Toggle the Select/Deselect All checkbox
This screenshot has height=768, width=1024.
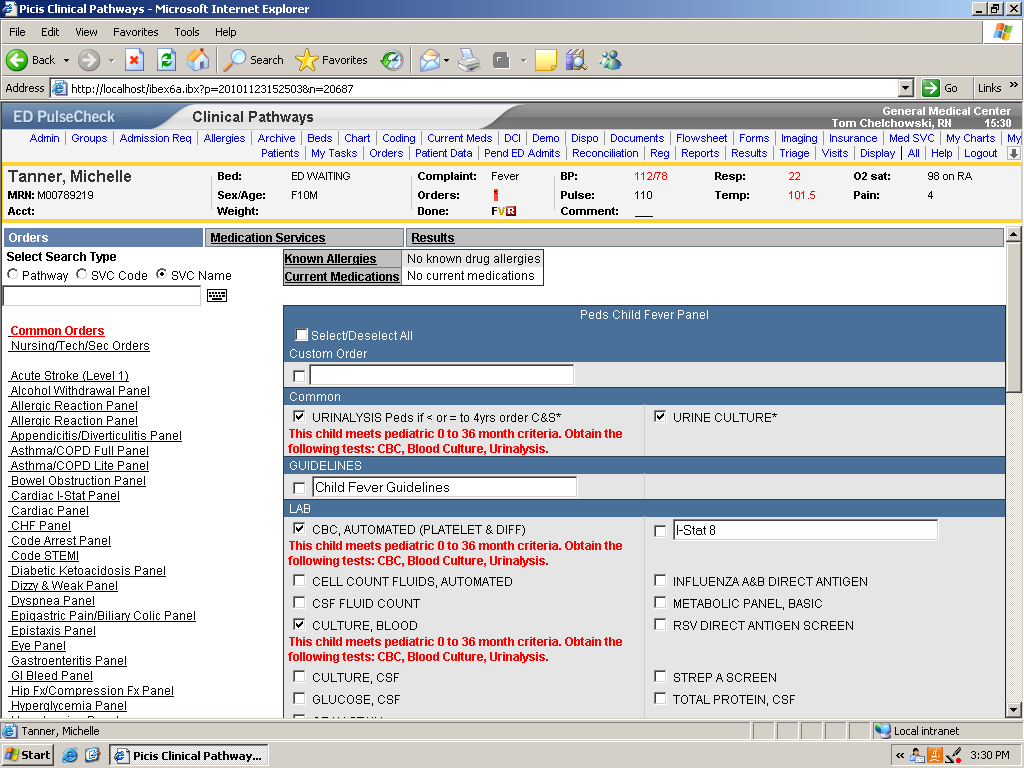(302, 335)
